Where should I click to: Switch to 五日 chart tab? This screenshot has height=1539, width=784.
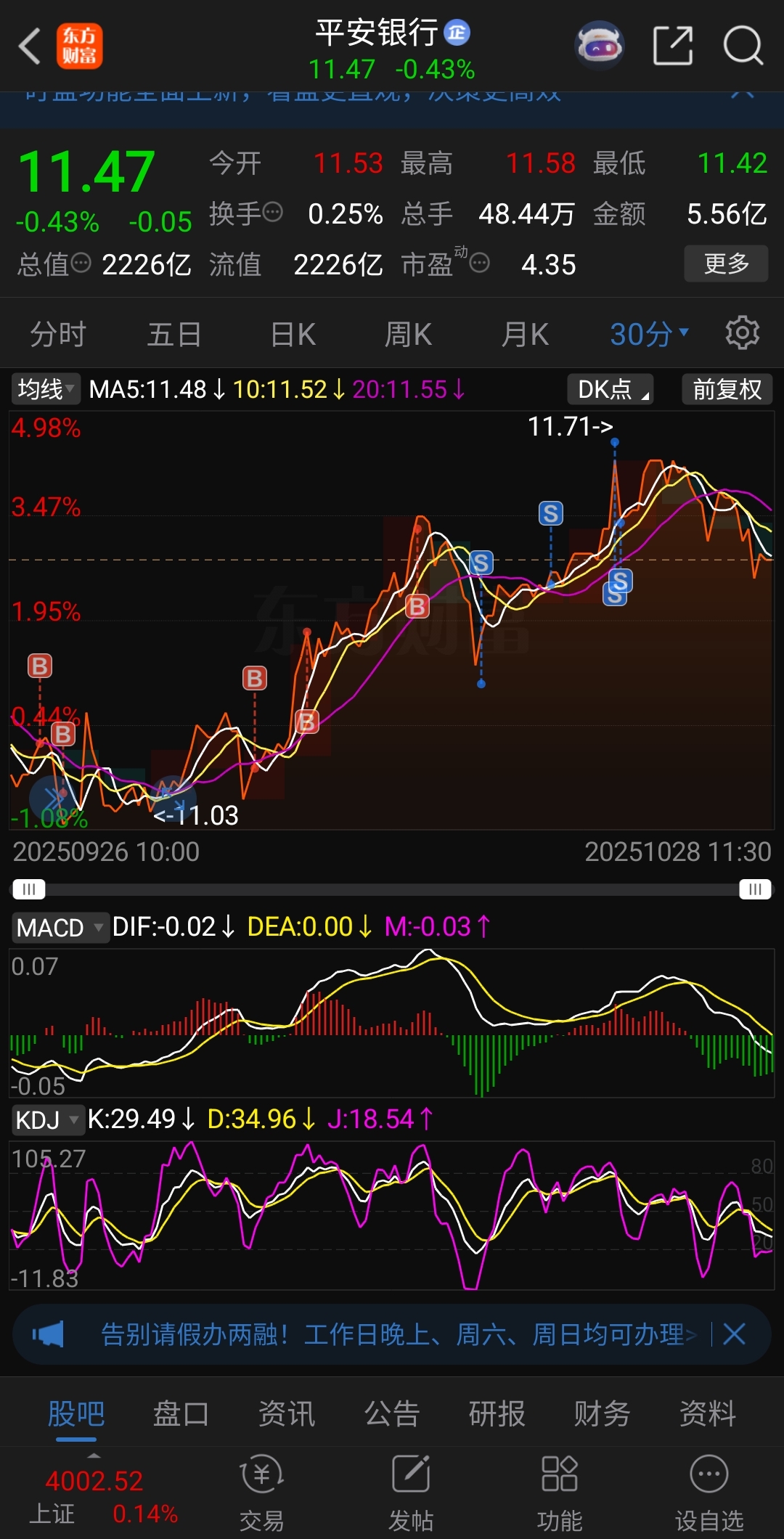pyautogui.click(x=174, y=334)
